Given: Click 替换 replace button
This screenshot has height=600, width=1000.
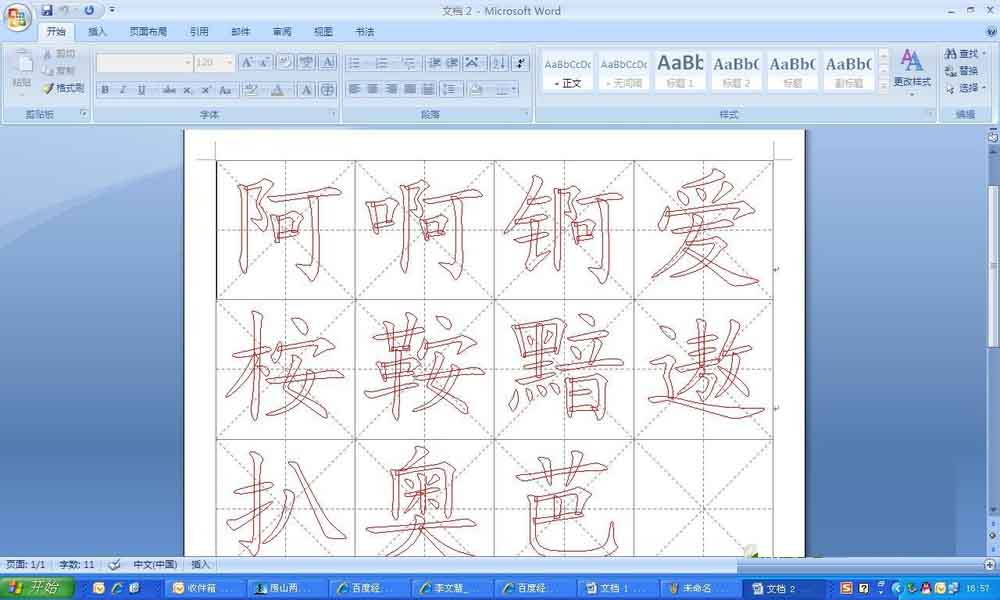Looking at the screenshot, I should click(x=962, y=71).
